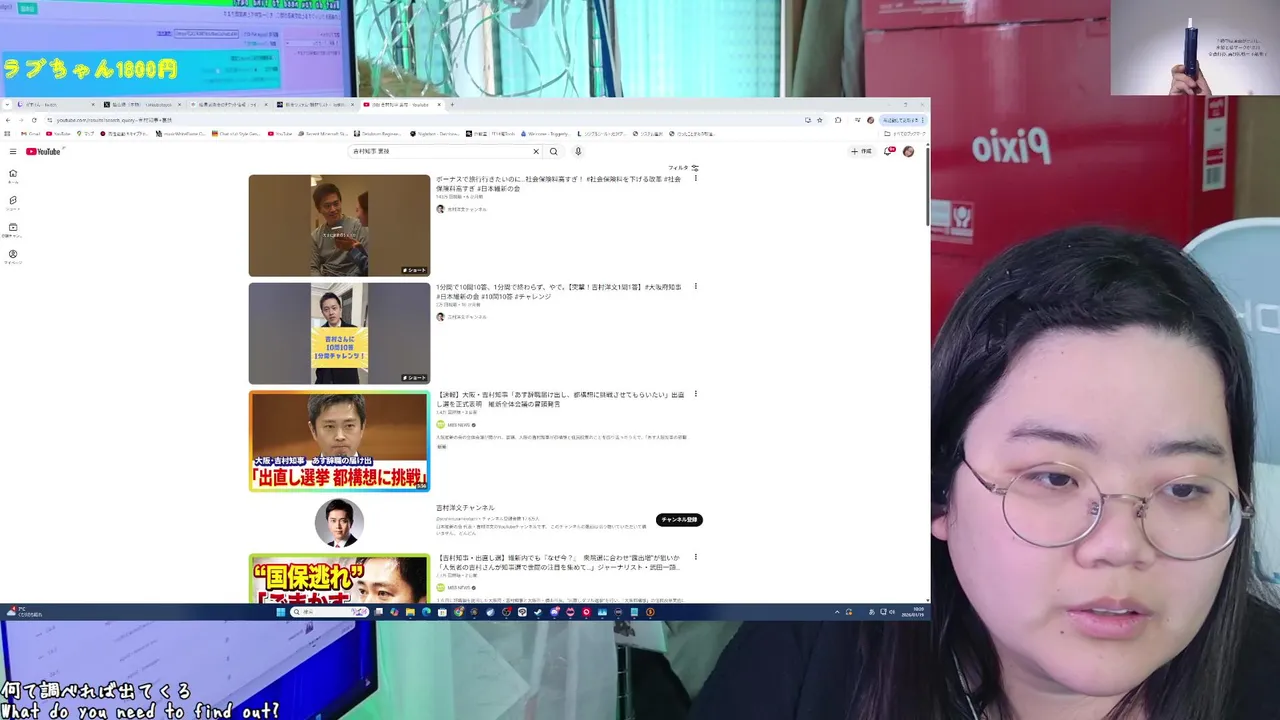Open more options for the ボーナスで旅行 video
The height and width of the screenshot is (720, 1280).
696,179
